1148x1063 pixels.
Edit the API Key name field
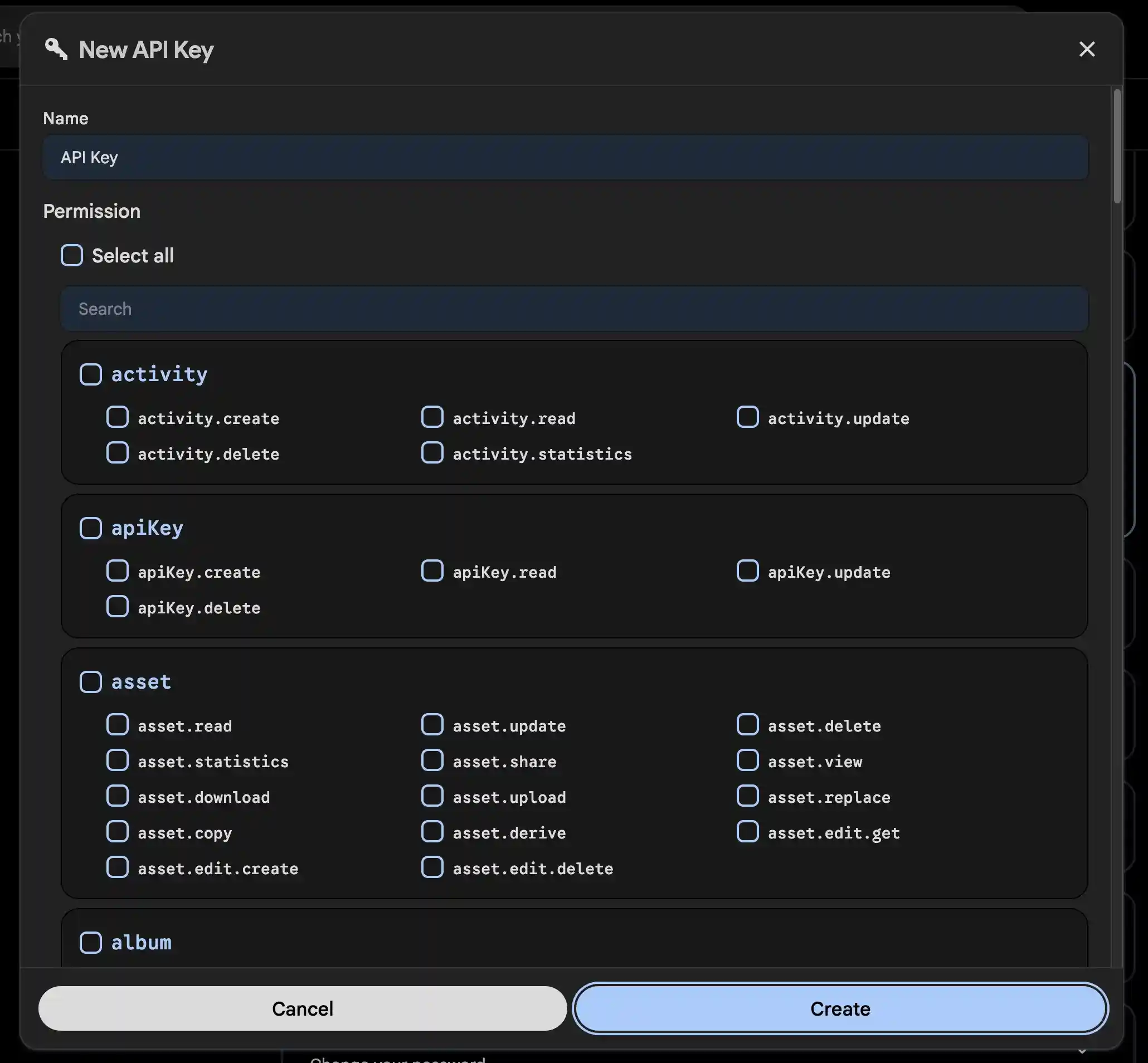tap(564, 157)
